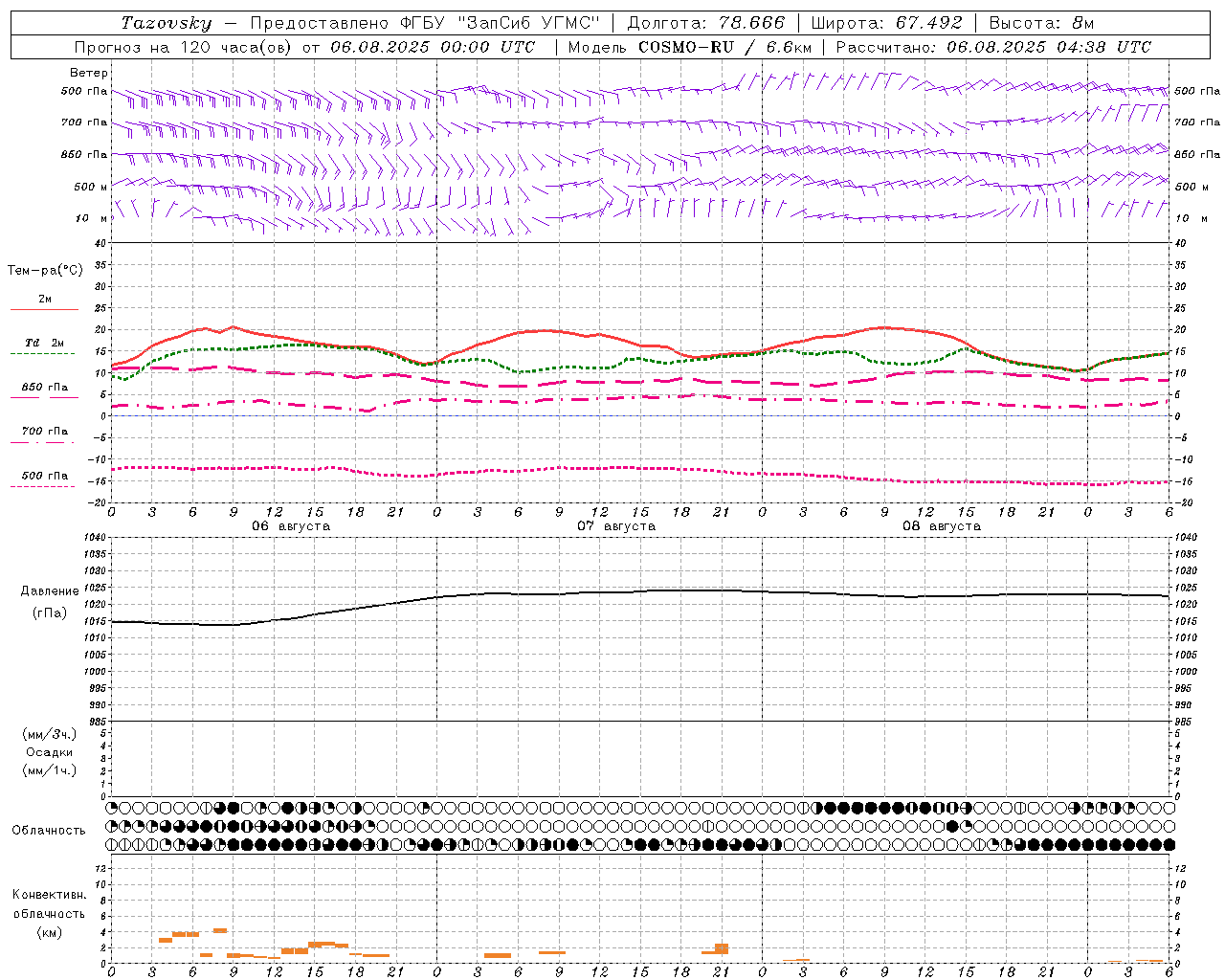This screenshot has height=980, width=1225.
Task: Click the Ветер wind panel label
Action: point(89,73)
